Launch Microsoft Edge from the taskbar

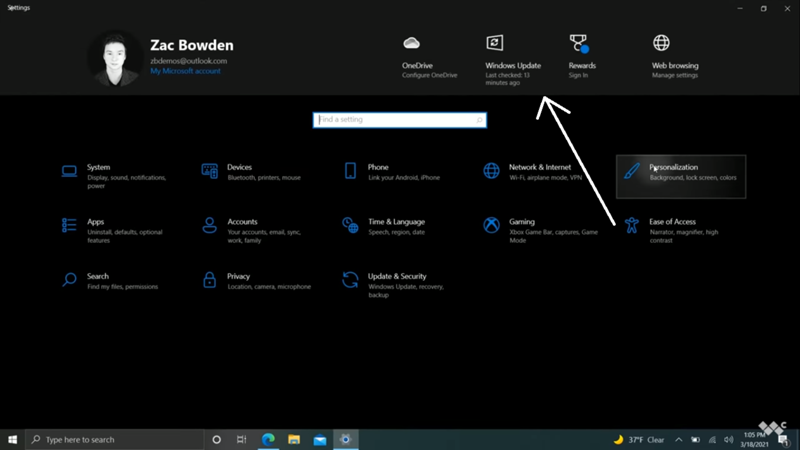coord(268,439)
